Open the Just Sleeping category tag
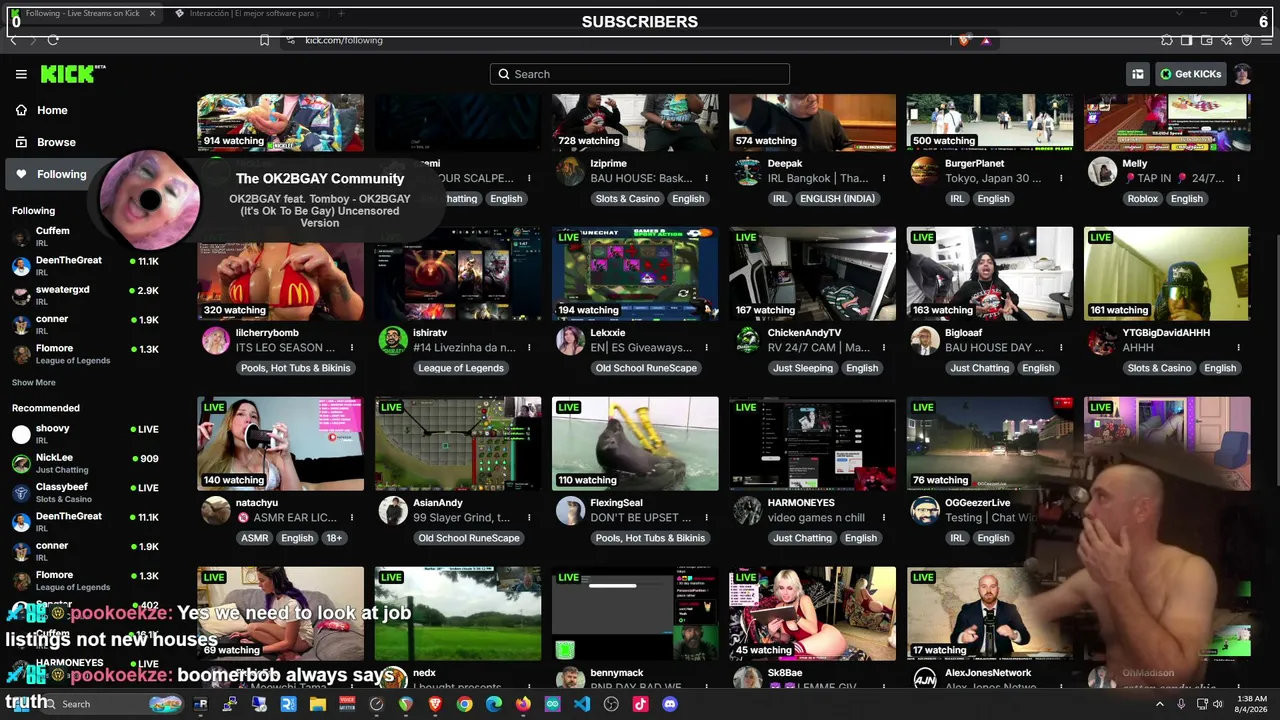The height and width of the screenshot is (720, 1280). (x=803, y=368)
